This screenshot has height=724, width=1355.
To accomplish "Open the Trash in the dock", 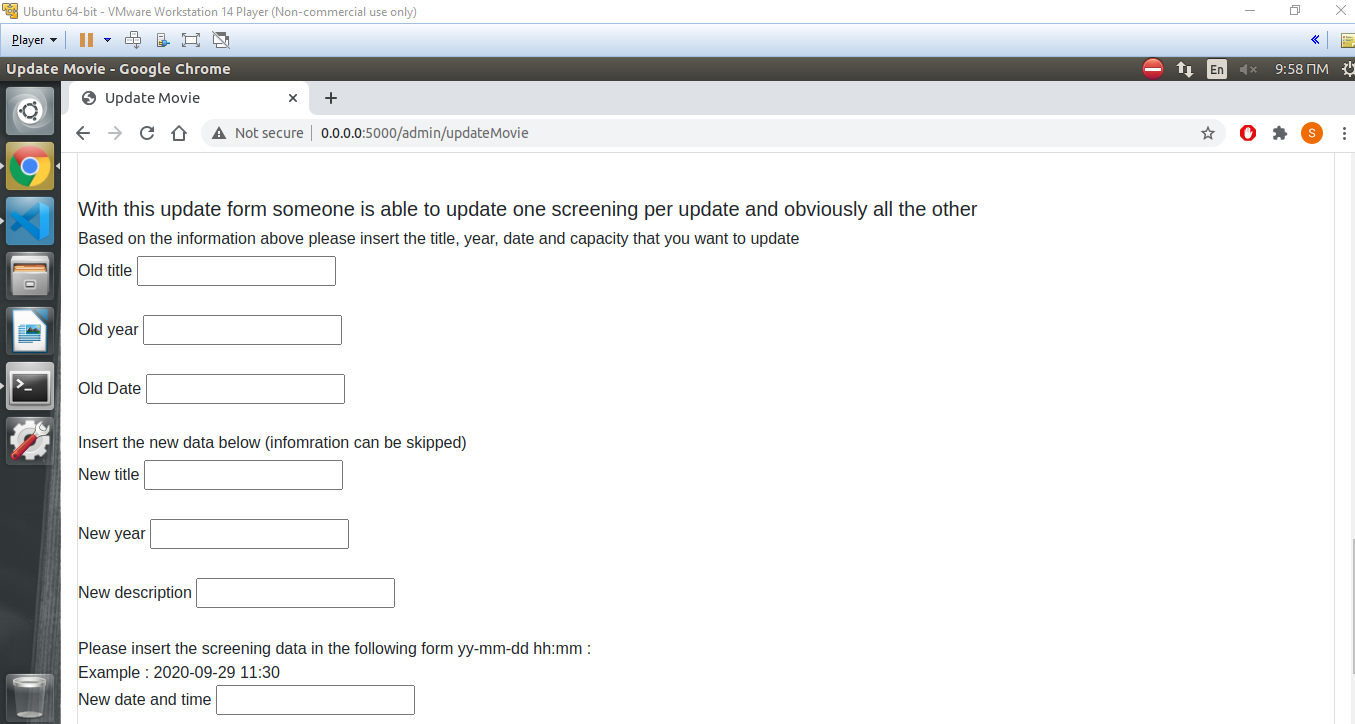I will pyautogui.click(x=30, y=697).
